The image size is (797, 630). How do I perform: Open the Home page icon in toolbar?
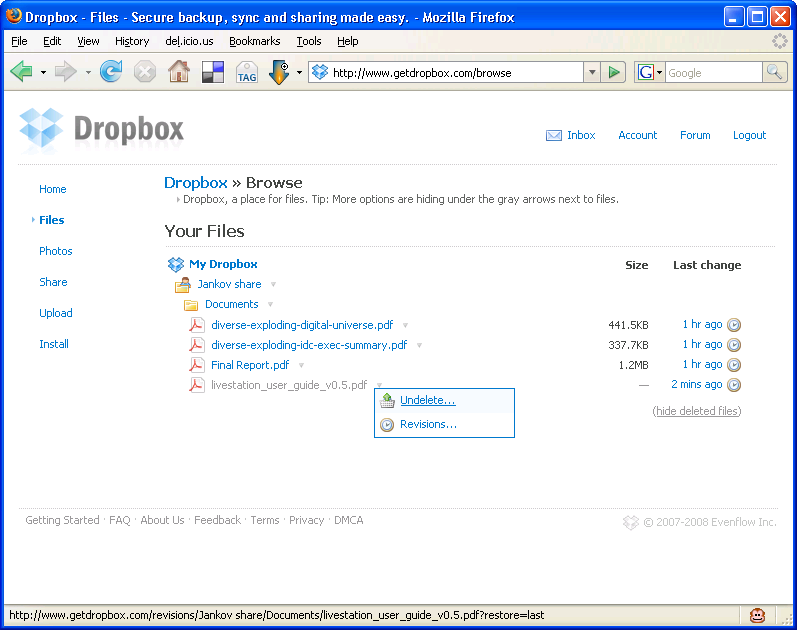pos(179,71)
